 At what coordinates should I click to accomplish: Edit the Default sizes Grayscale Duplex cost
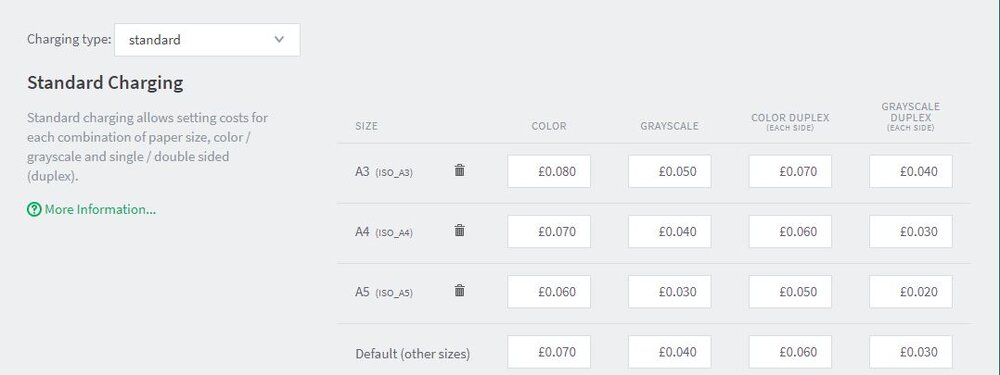911,352
